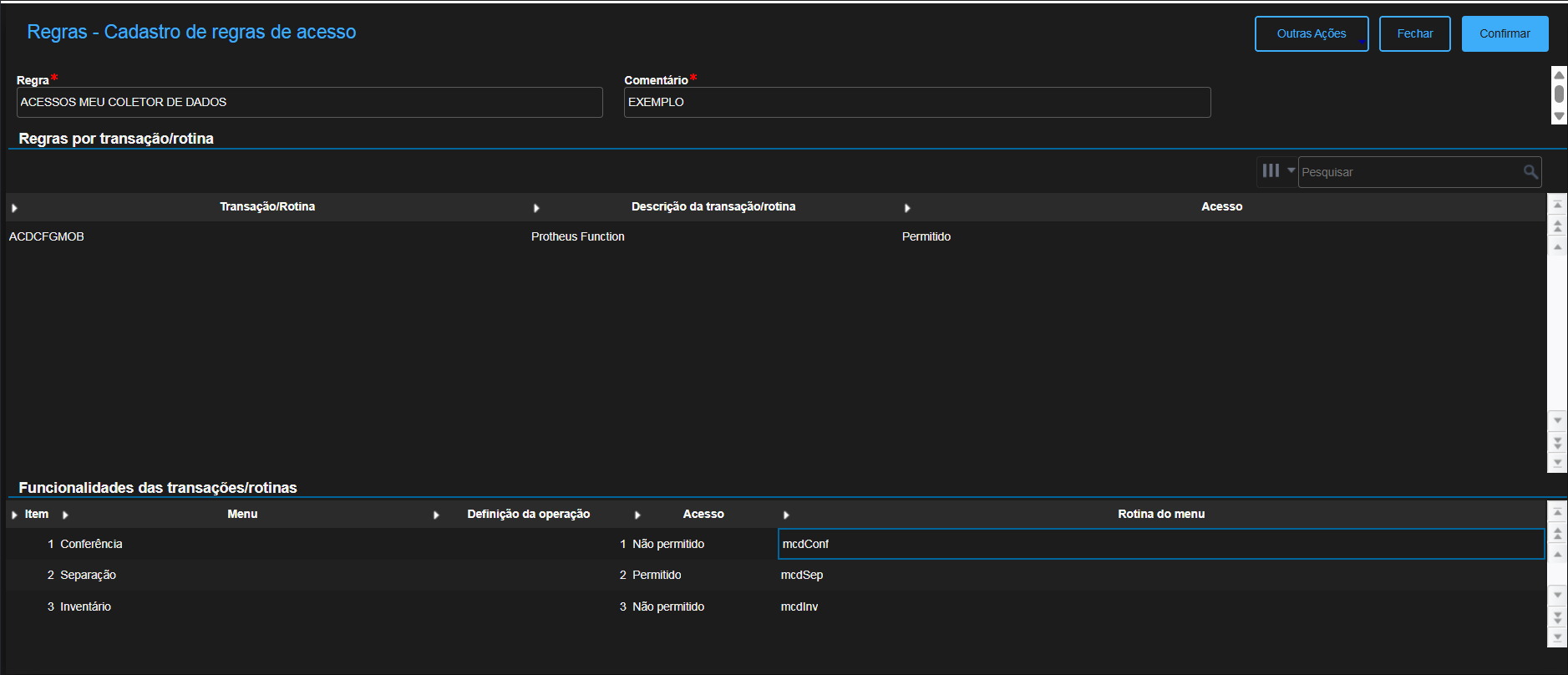Page down in the functionalities grid
1568x675 pixels.
[x=1557, y=617]
